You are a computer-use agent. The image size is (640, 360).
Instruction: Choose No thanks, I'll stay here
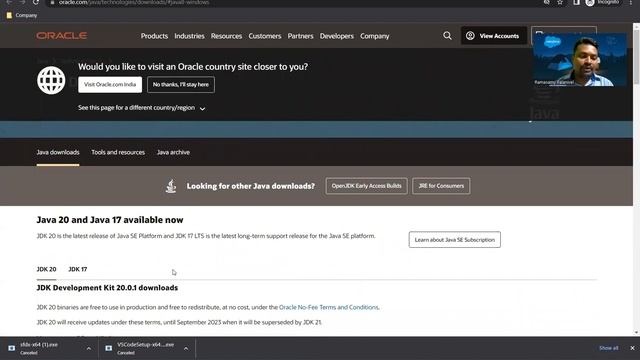(181, 84)
